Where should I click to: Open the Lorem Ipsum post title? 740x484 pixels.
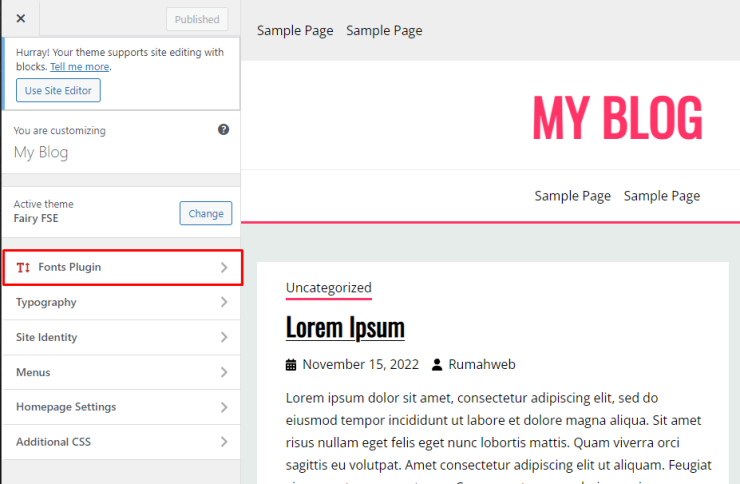click(345, 327)
